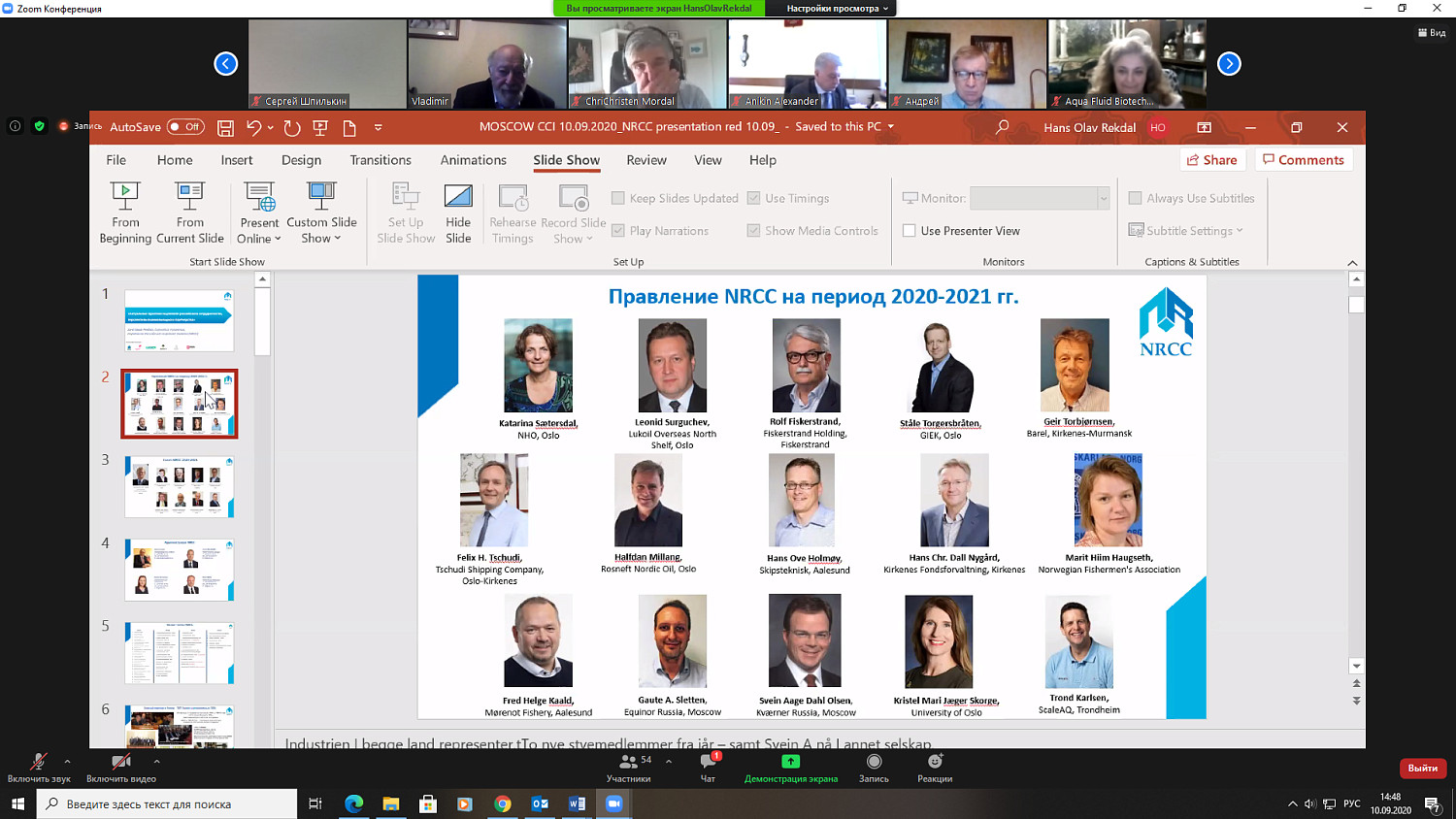Select slide 3 thumbnail
The image size is (1456, 819).
click(180, 487)
